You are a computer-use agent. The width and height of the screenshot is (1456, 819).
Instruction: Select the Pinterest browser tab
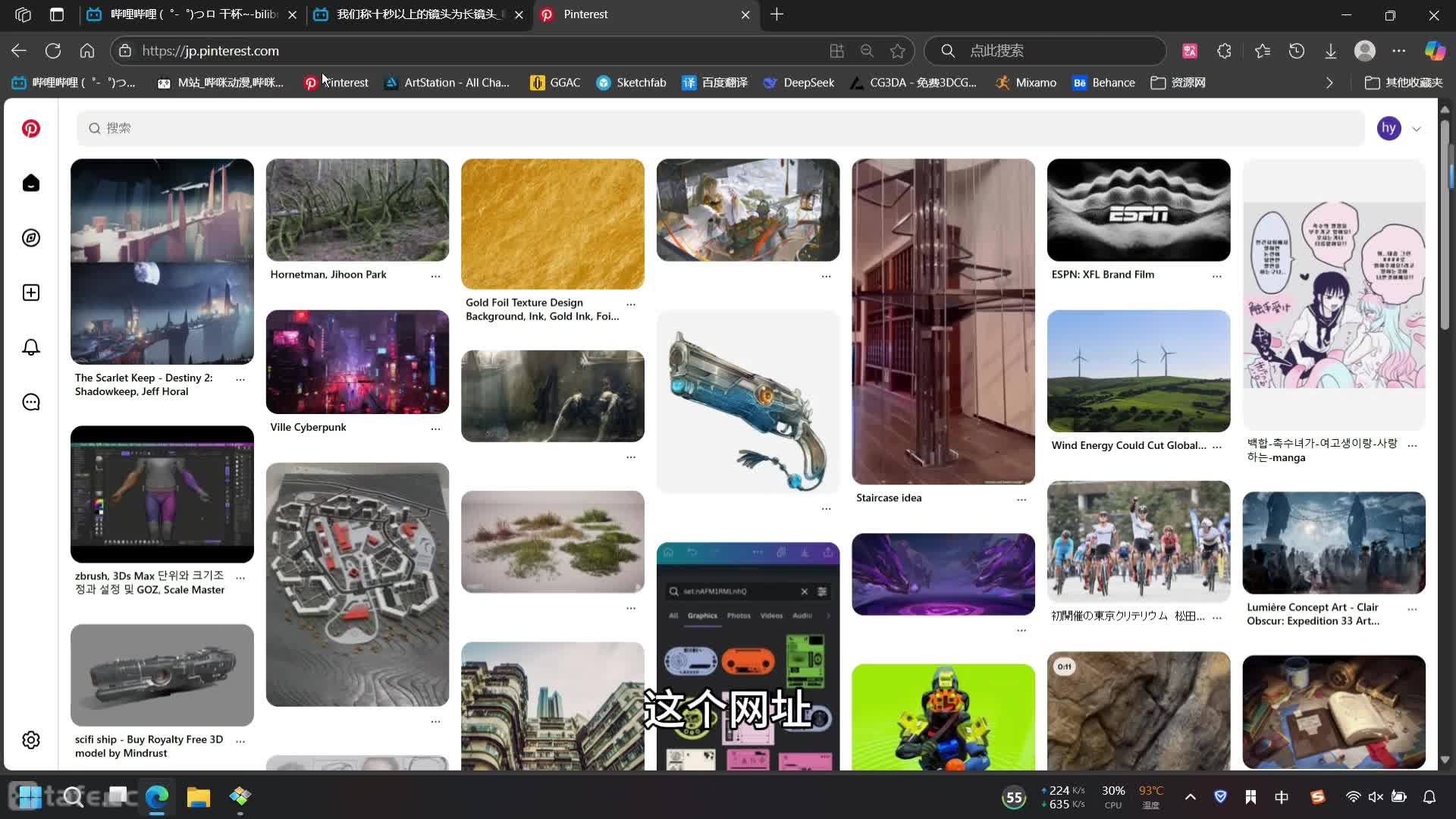click(645, 14)
